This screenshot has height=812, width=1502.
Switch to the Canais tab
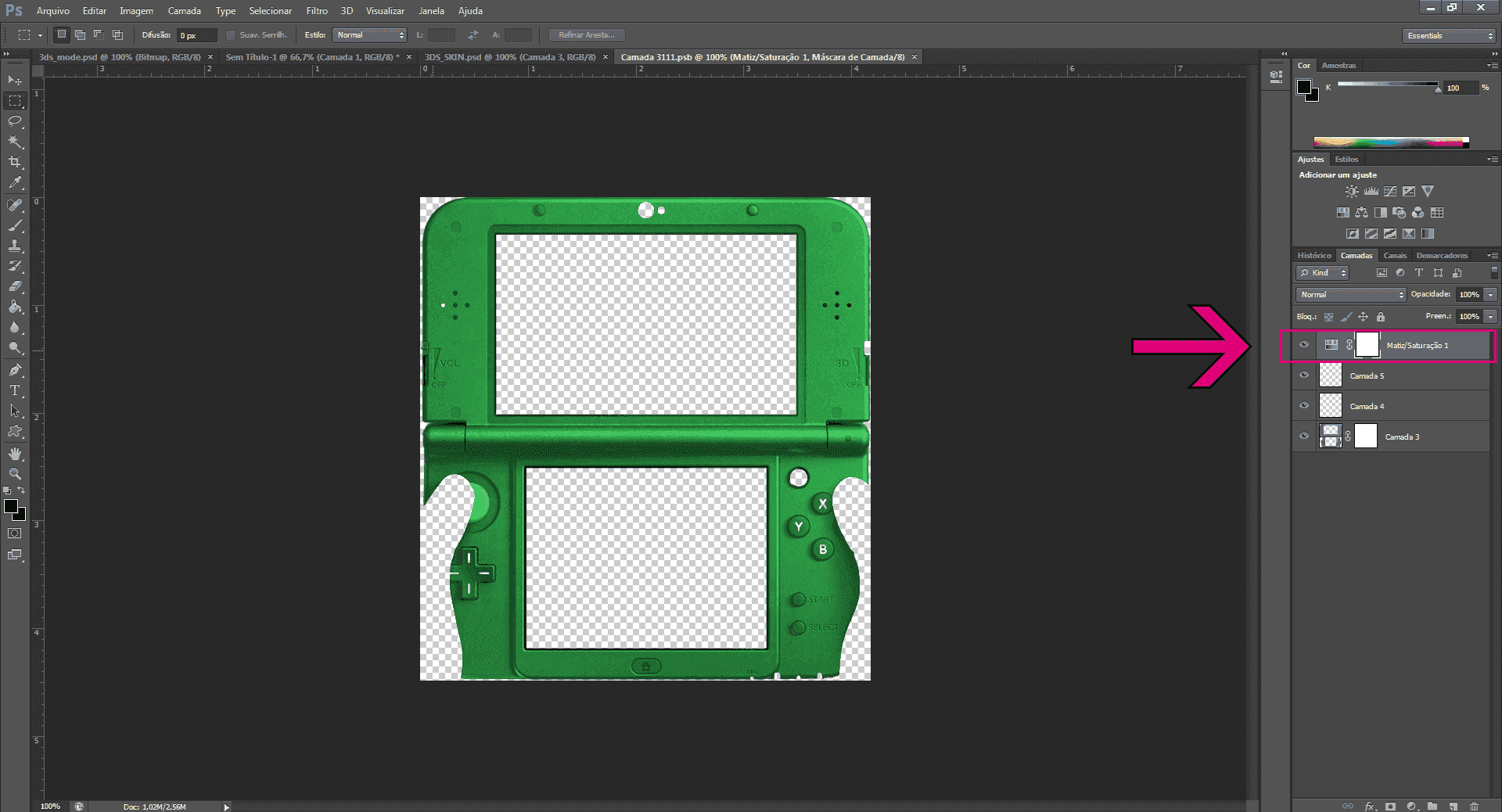click(1395, 256)
